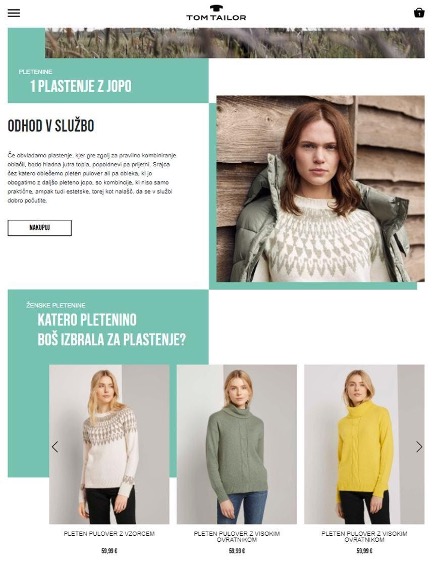Click the price under green turtleneck sweater
440x568 pixels.
237,551
